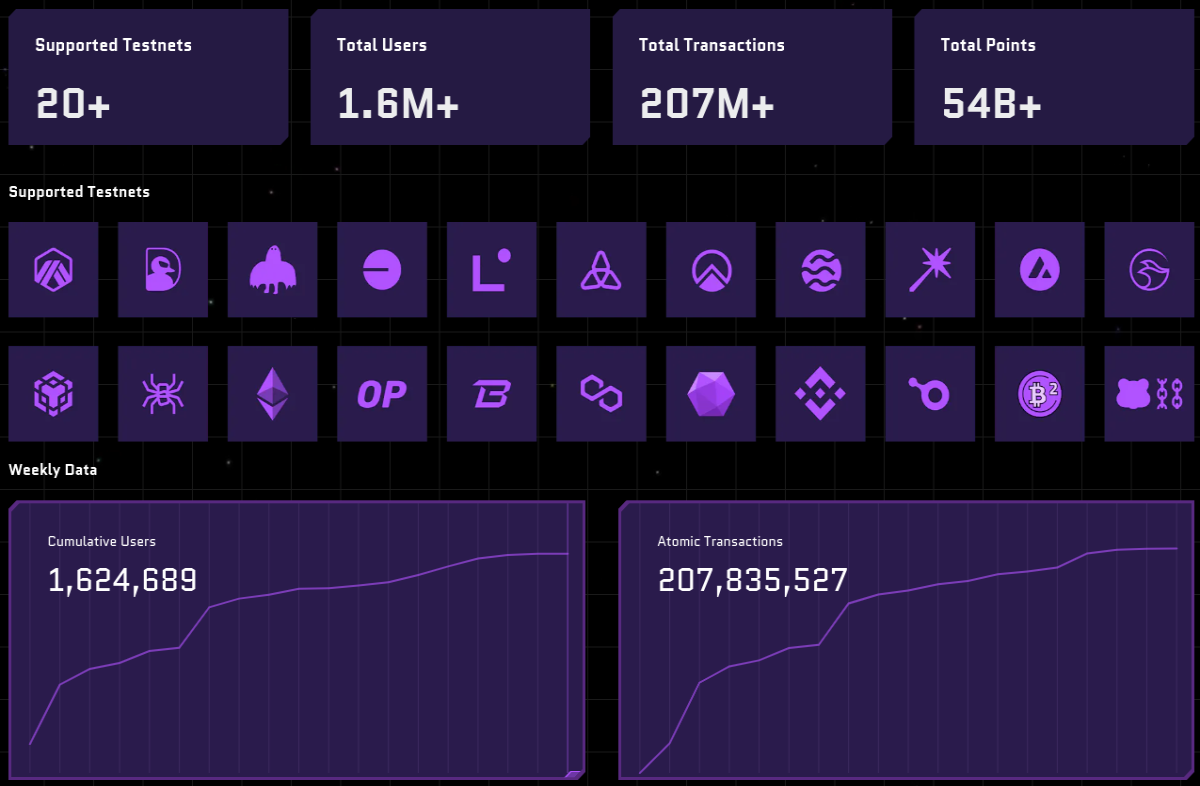Select the Blast B testnet icon
Viewport: 1200px width, 786px height.
click(491, 394)
